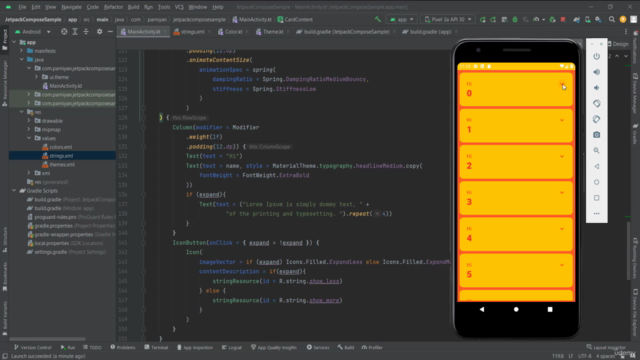Expand the drawable folder
Image resolution: width=640 pixels, height=360 pixels.
29,121
